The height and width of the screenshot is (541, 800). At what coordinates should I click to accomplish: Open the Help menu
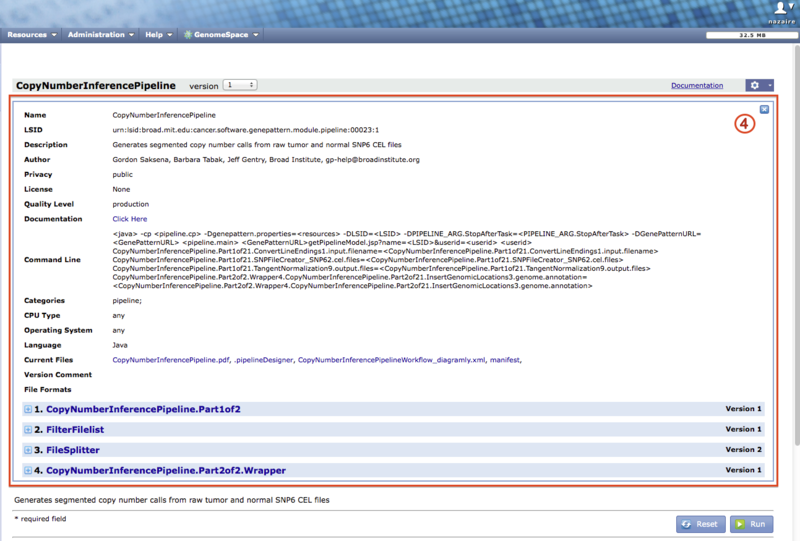(x=157, y=35)
